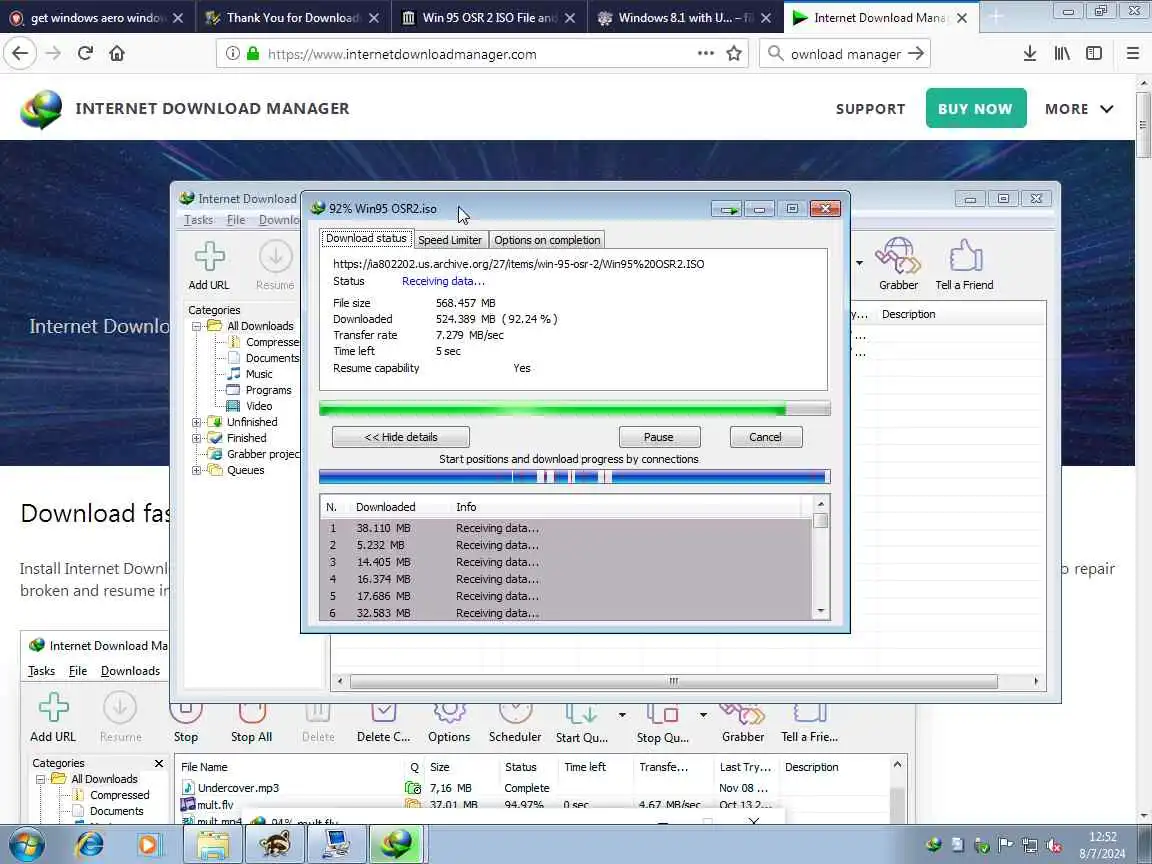The width and height of the screenshot is (1152, 864).
Task: Open Options on completion tab
Action: 547,240
